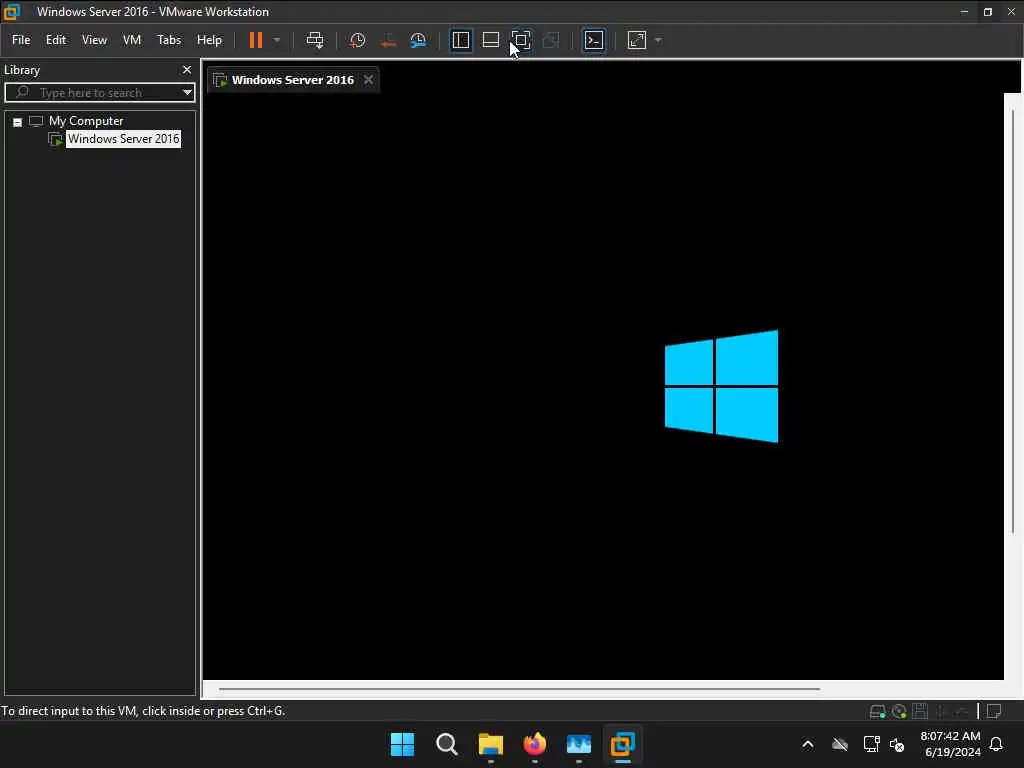This screenshot has width=1024, height=768.
Task: Click the hard disk status icon
Action: click(x=878, y=711)
